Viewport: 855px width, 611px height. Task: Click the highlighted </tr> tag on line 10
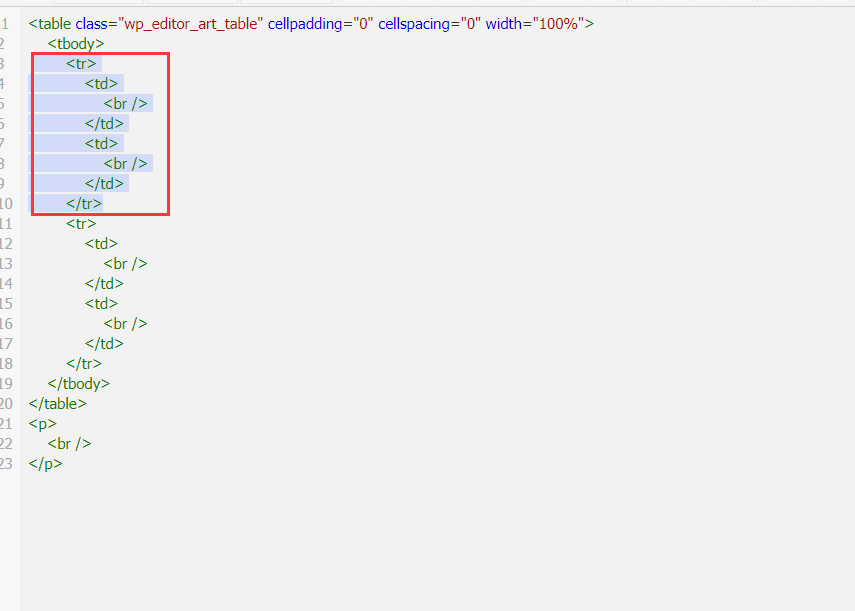pos(84,204)
